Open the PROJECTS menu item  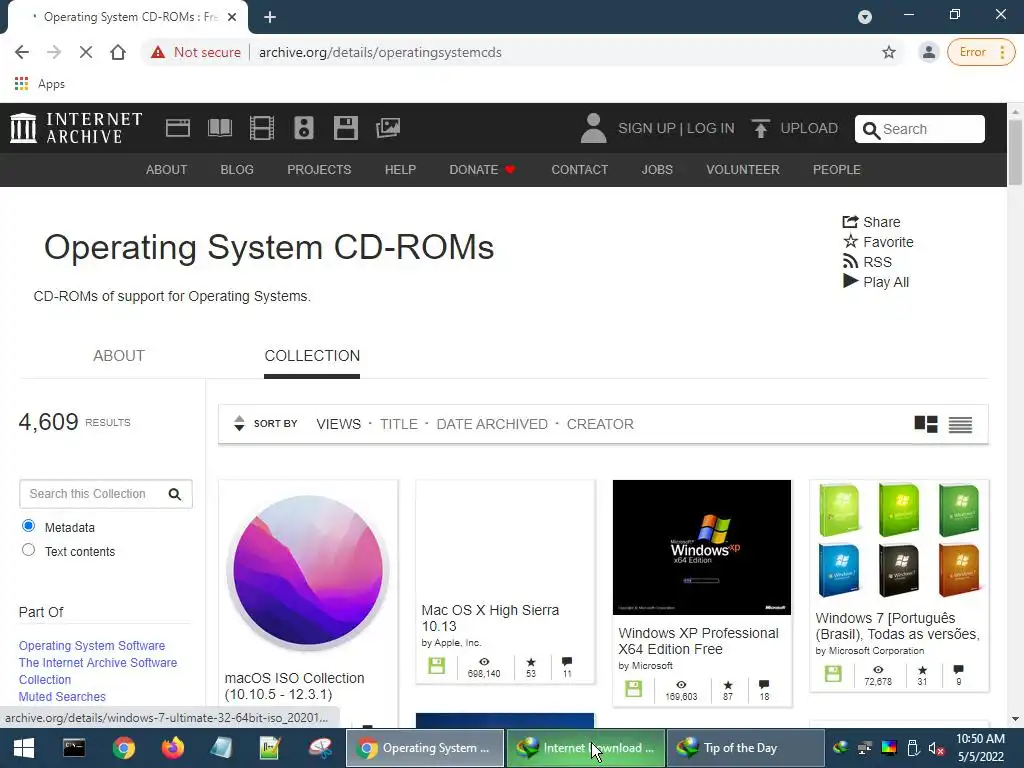pyautogui.click(x=319, y=170)
